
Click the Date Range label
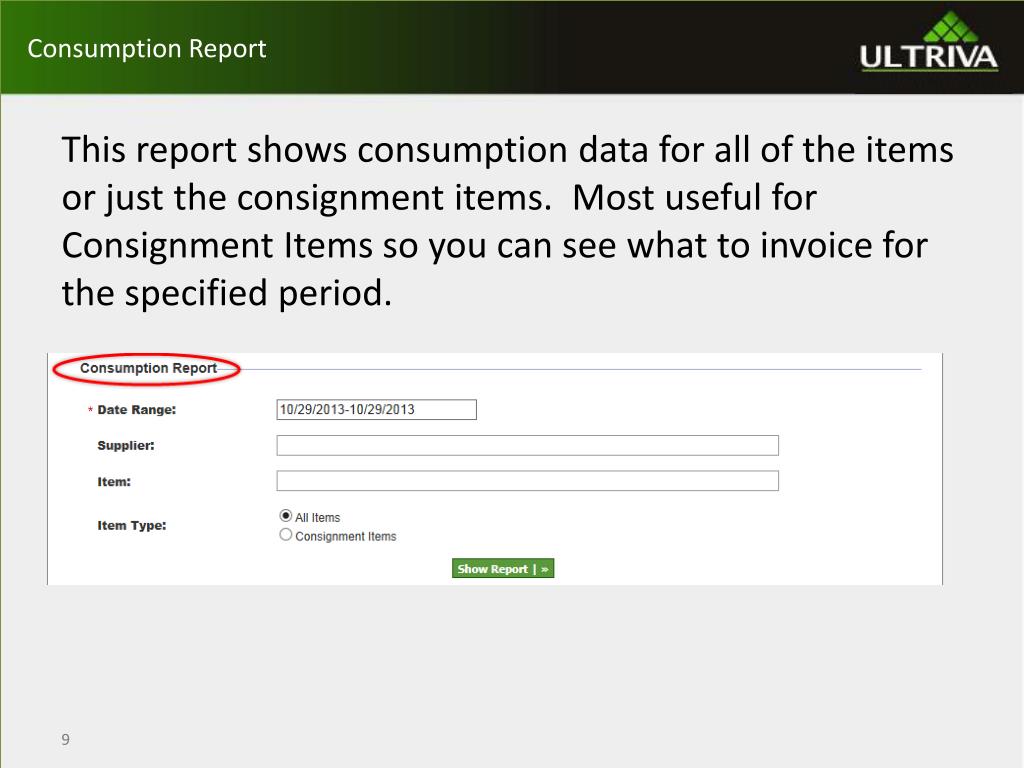click(136, 410)
